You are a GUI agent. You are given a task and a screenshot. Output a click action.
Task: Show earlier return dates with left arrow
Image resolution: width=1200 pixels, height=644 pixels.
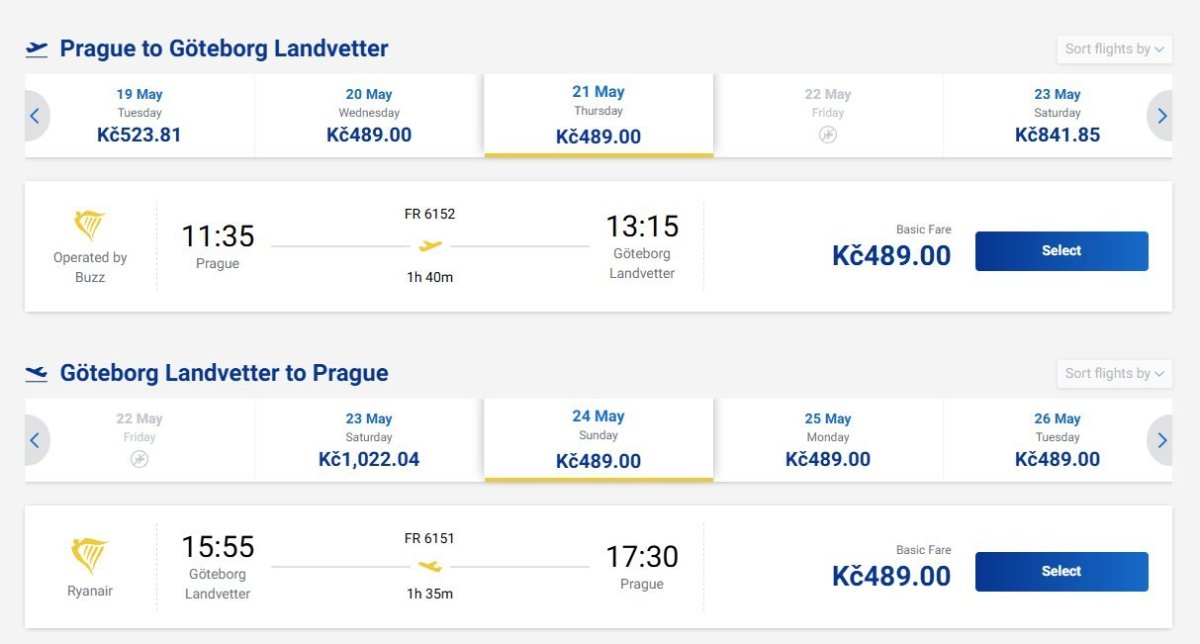click(35, 440)
